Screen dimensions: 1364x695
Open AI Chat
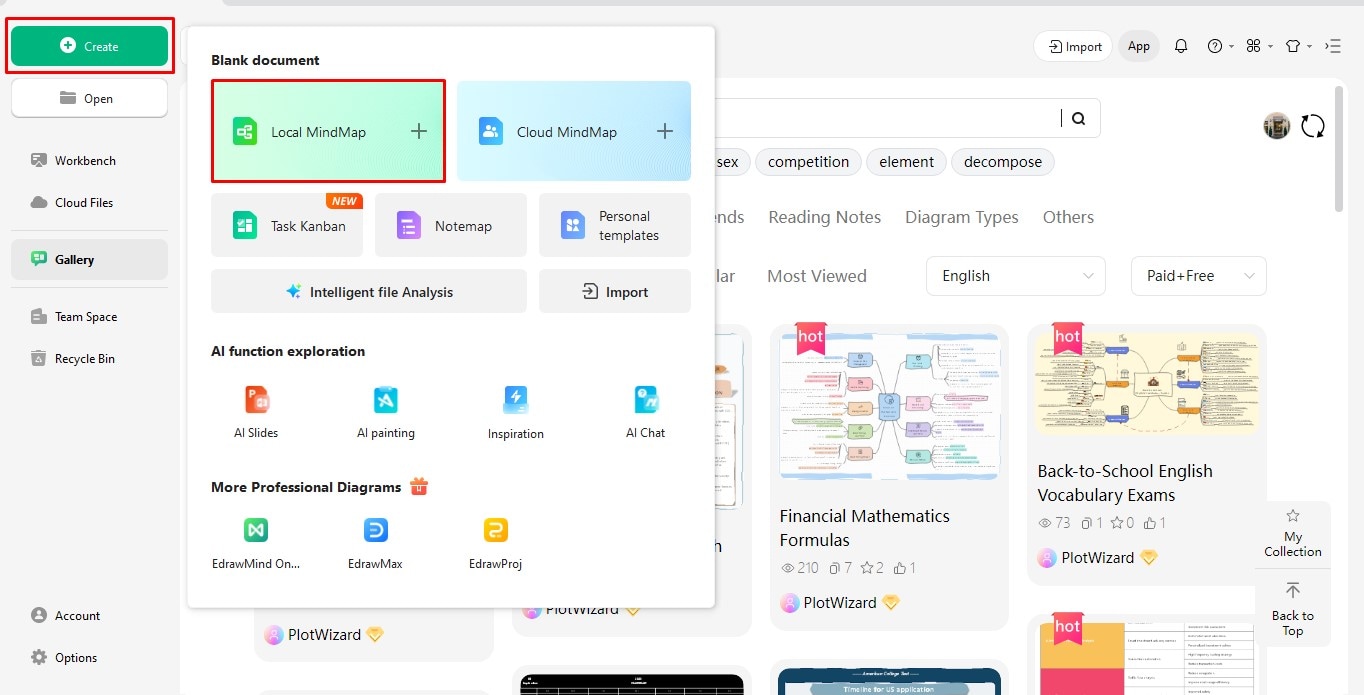tap(646, 412)
